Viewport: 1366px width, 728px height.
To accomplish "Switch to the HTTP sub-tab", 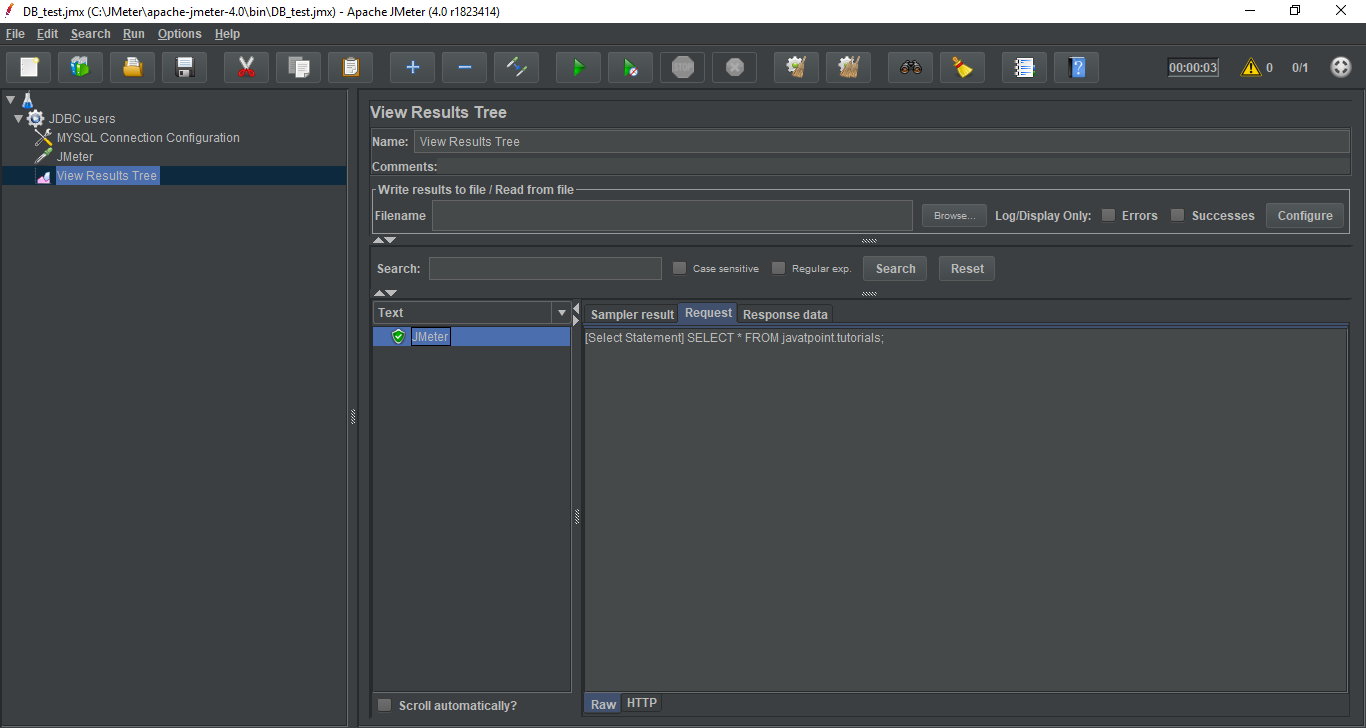I will [641, 703].
